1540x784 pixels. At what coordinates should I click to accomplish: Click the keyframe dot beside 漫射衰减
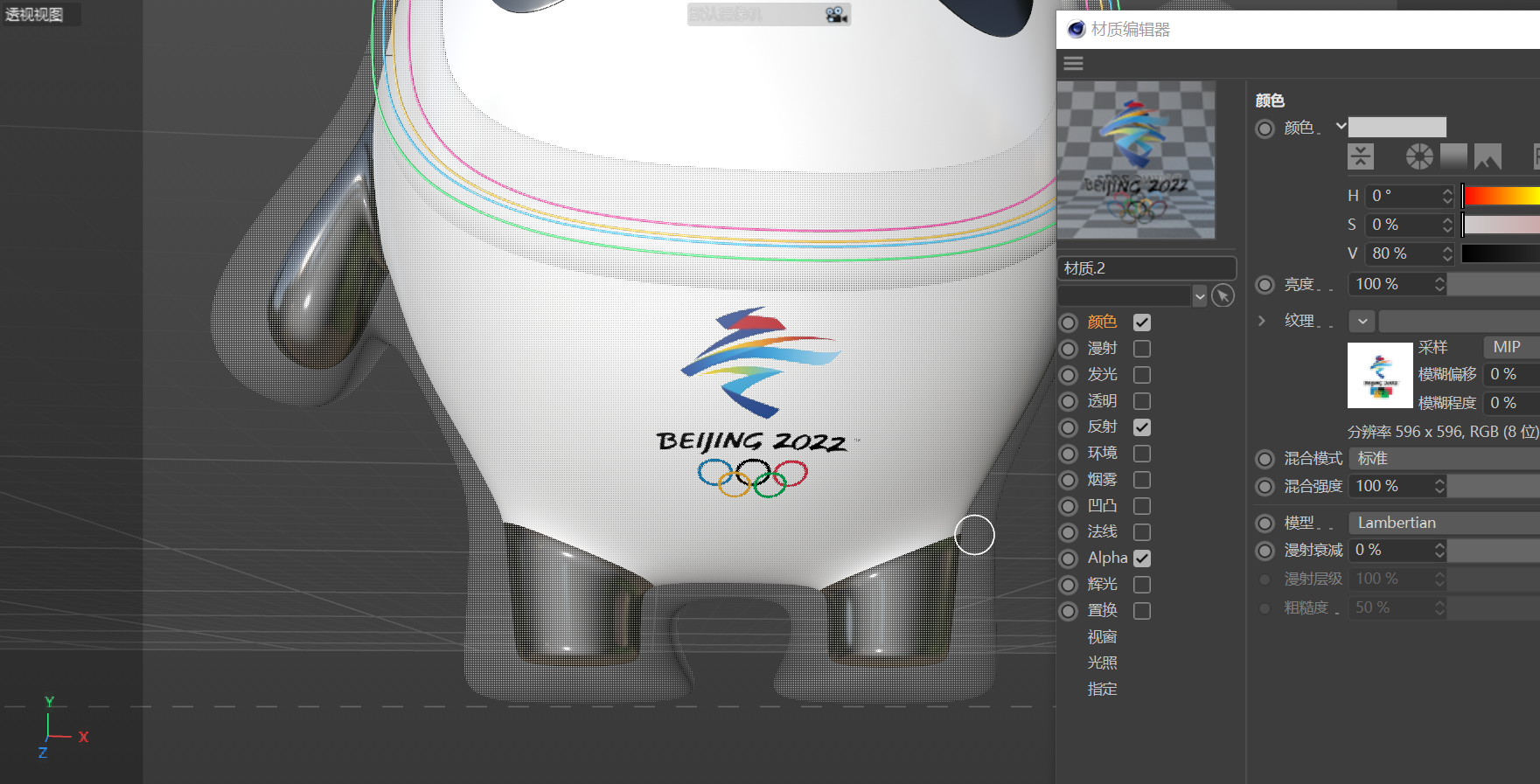pos(1265,551)
